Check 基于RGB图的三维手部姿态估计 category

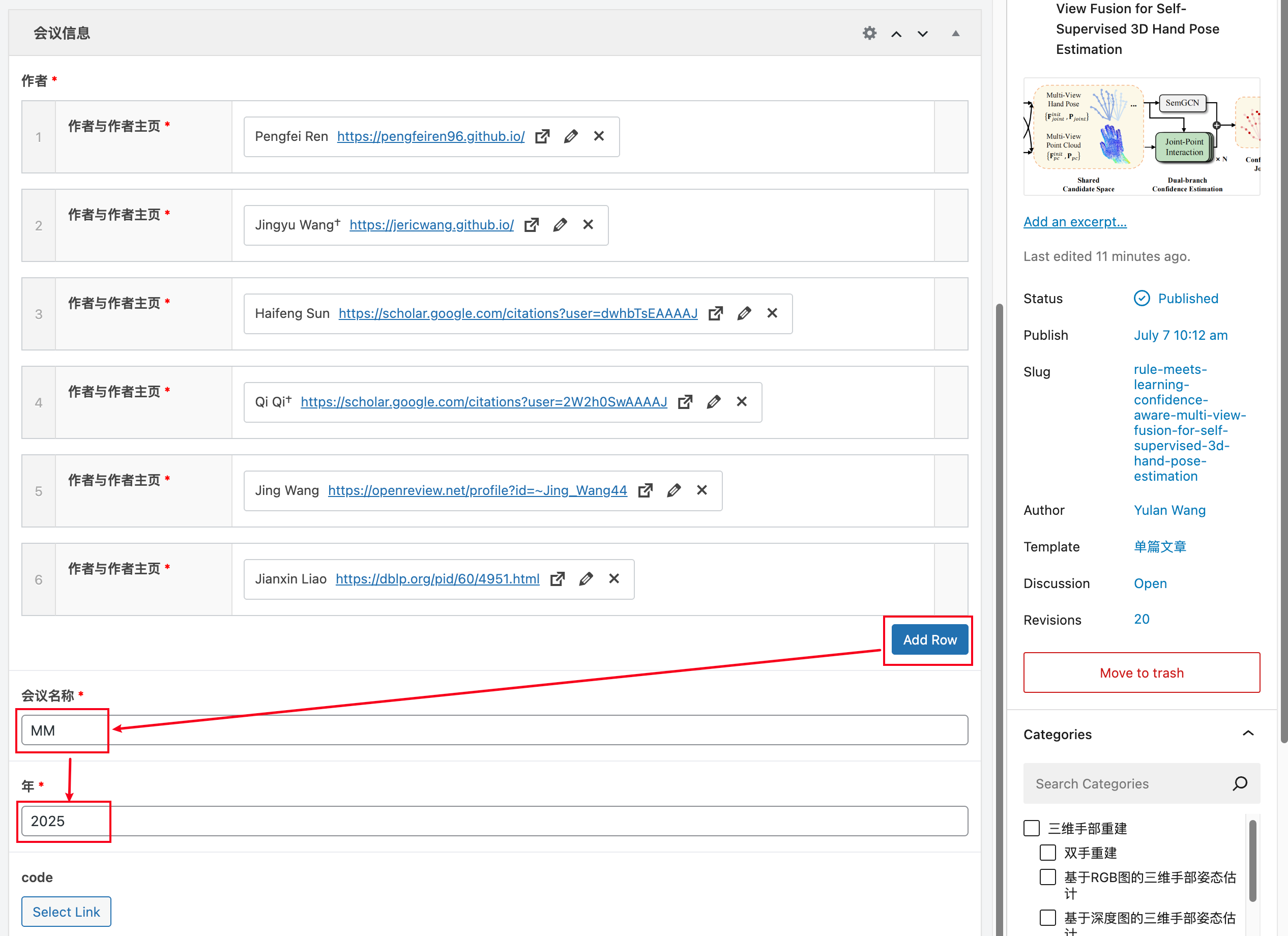(x=1047, y=877)
